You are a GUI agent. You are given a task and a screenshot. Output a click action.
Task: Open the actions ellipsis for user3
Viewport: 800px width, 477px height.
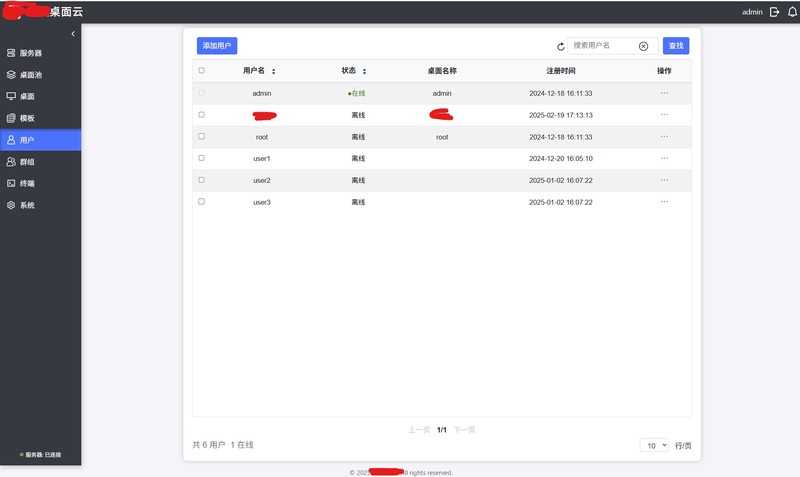tap(664, 201)
